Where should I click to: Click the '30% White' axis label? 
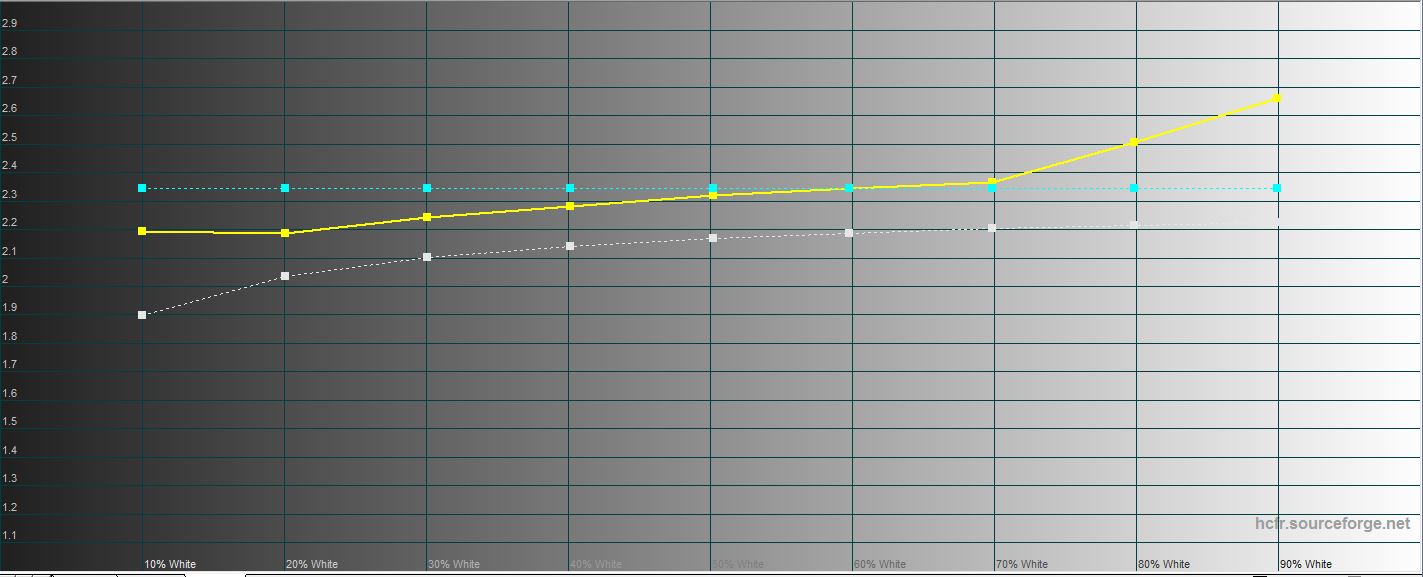454,564
